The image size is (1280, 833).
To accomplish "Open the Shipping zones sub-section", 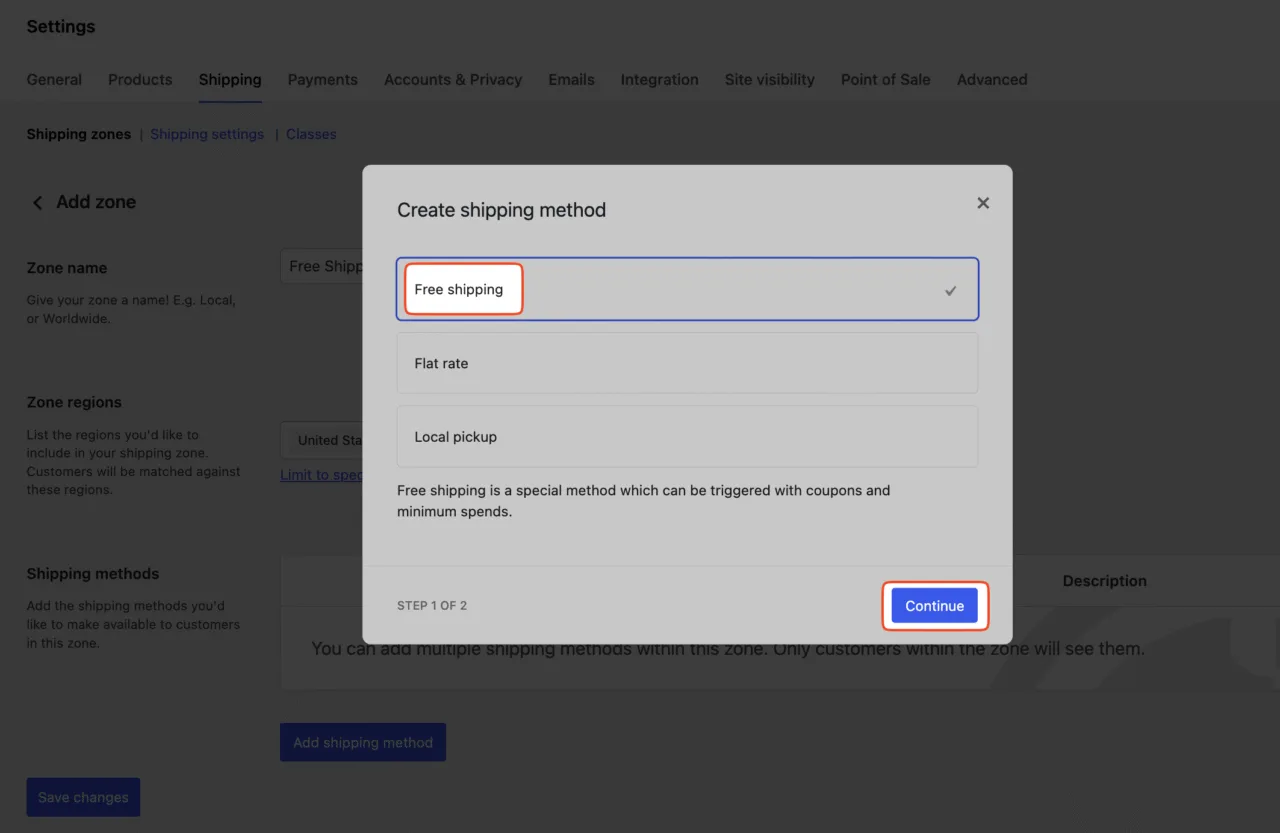I will 79,134.
